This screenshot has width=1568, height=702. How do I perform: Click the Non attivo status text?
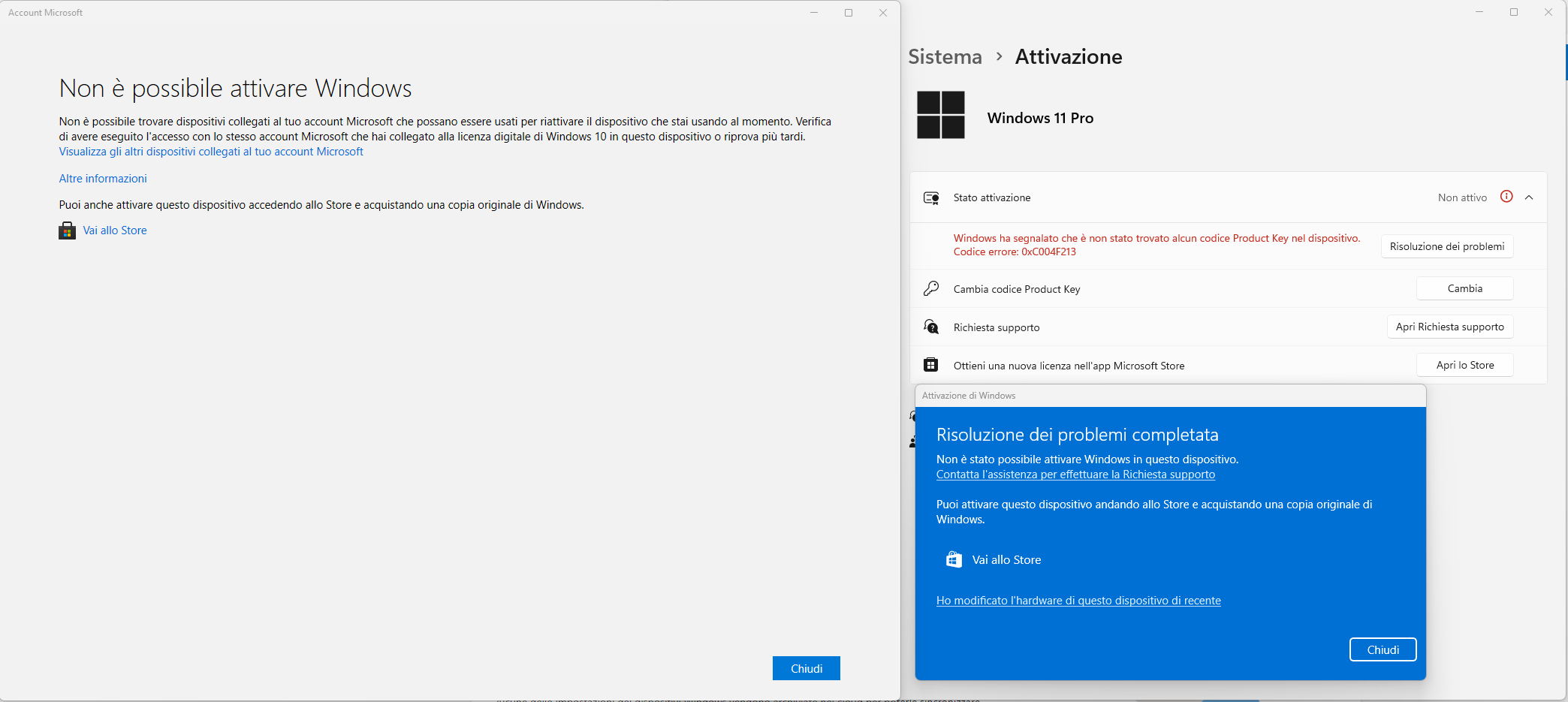(1462, 197)
